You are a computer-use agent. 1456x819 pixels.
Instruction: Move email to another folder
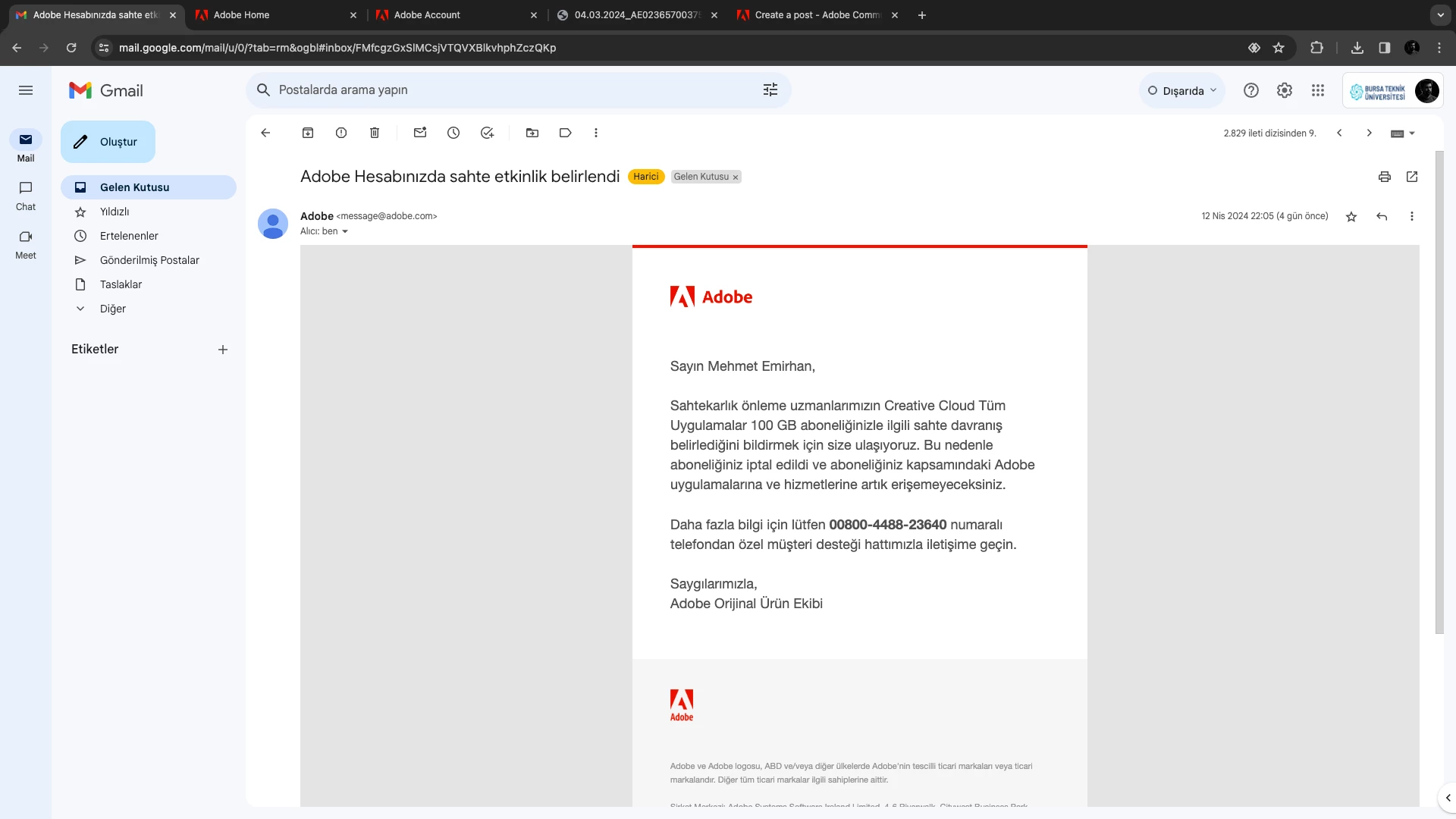pyautogui.click(x=532, y=133)
